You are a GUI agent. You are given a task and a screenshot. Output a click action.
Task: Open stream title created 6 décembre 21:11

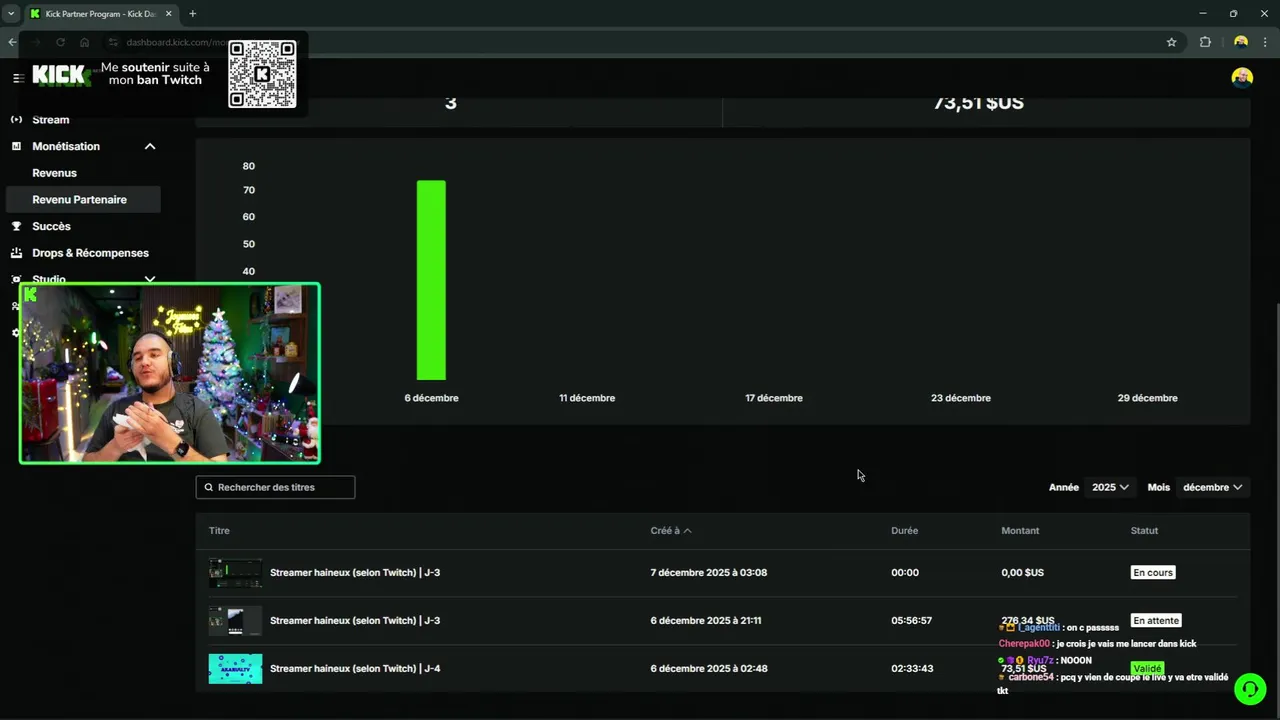(355, 621)
